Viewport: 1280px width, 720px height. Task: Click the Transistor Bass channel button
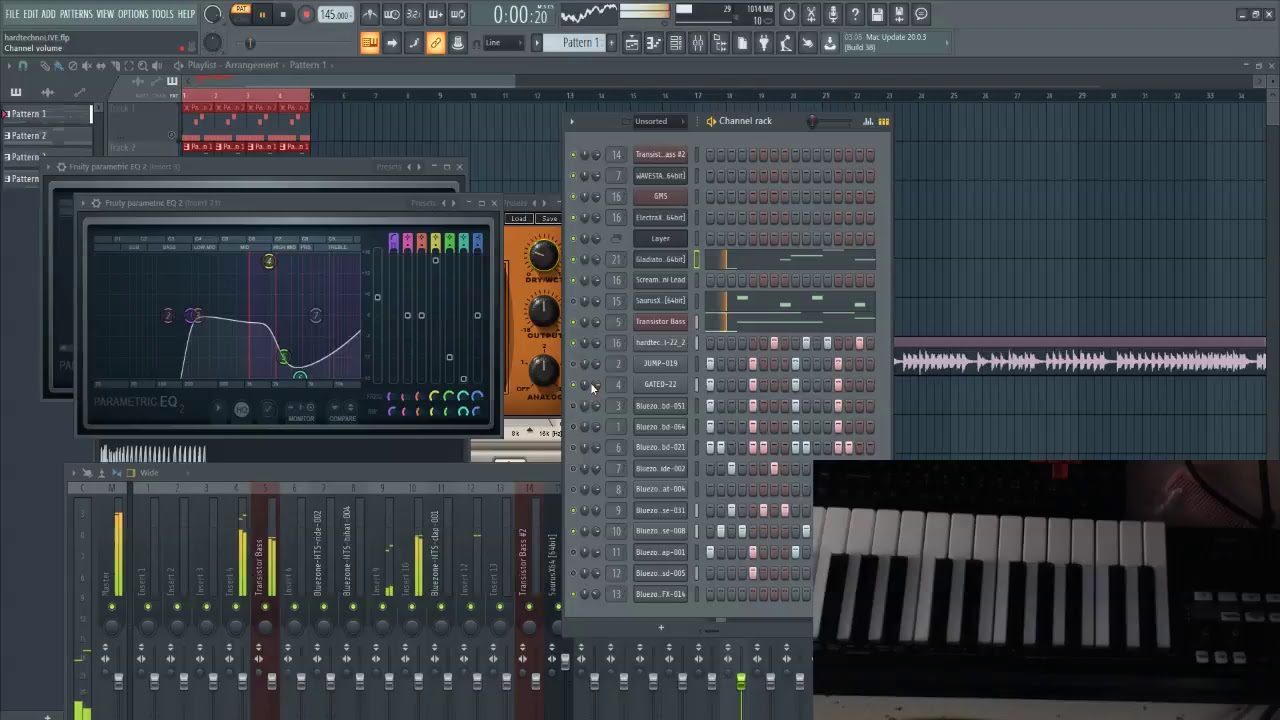[660, 322]
